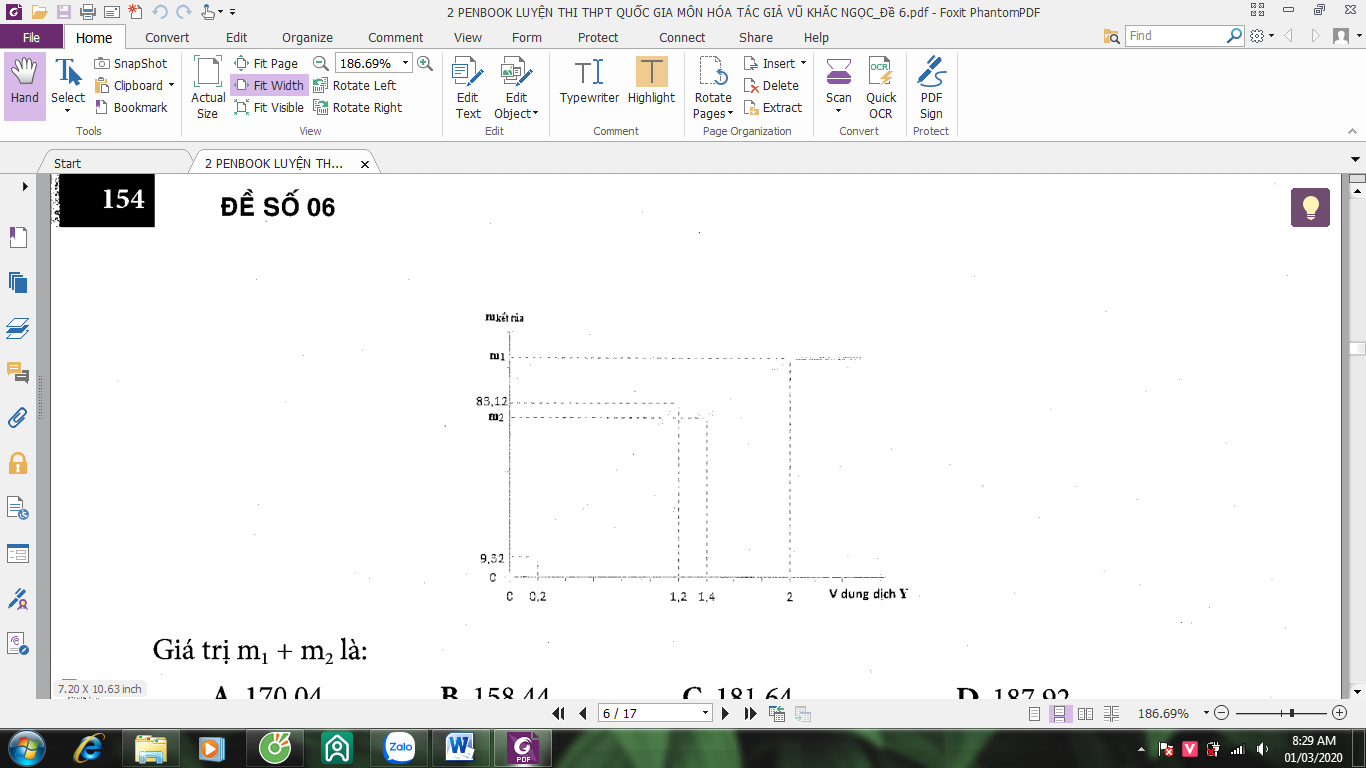1366x768 pixels.
Task: Toggle the Fit Page view mode
Action: 266,64
